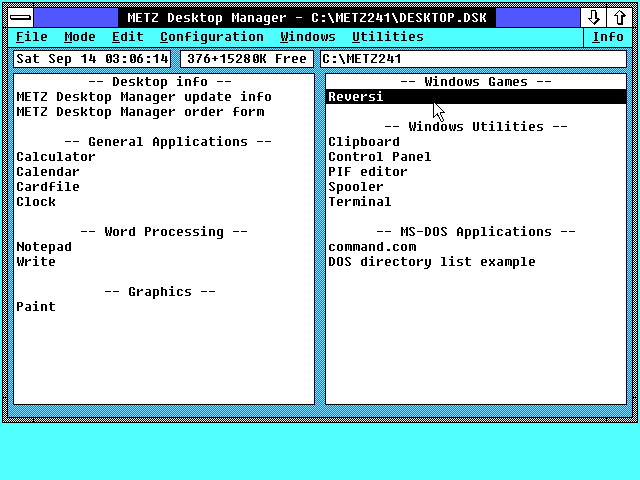Screen dimensions: 640x480
Task: Click the minimize down-arrow button
Action: click(x=593, y=18)
